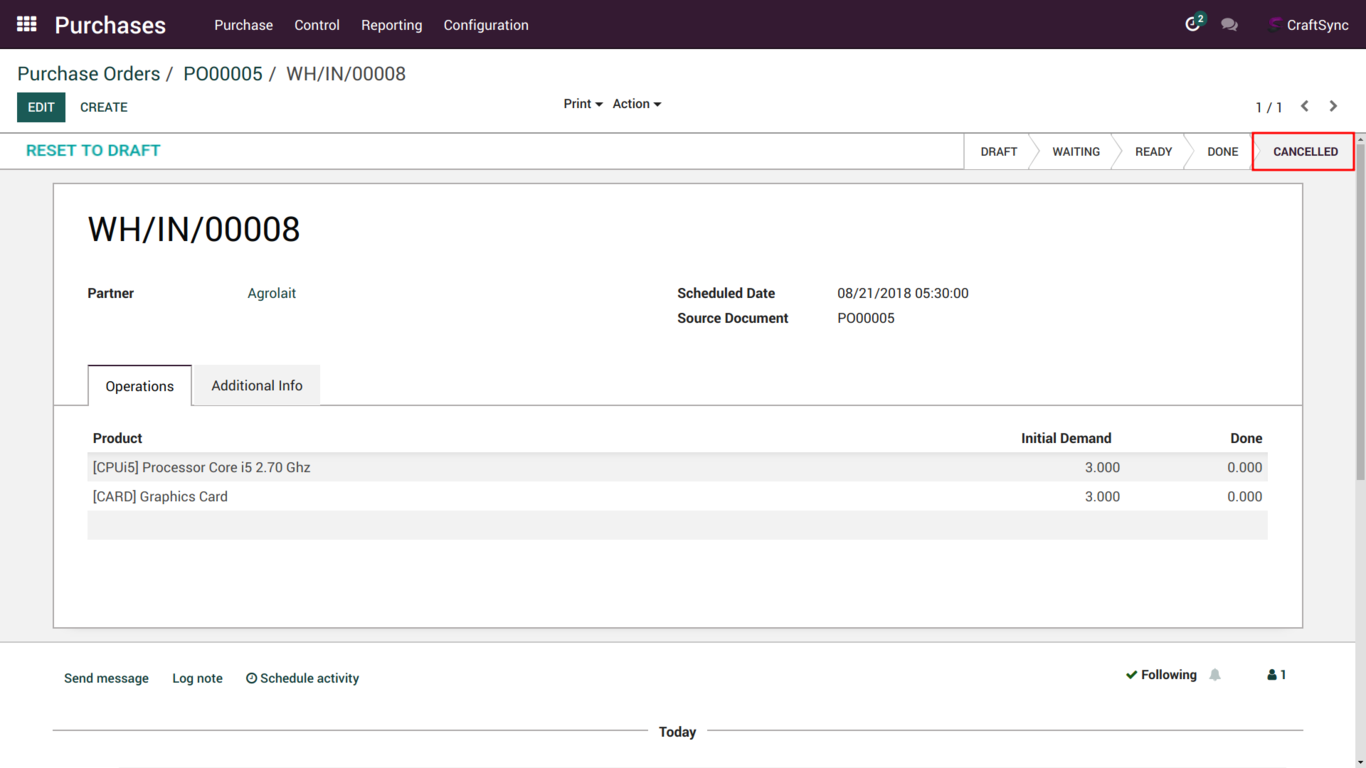1366x768 pixels.
Task: Click Schedule activity in the chatter
Action: click(302, 678)
